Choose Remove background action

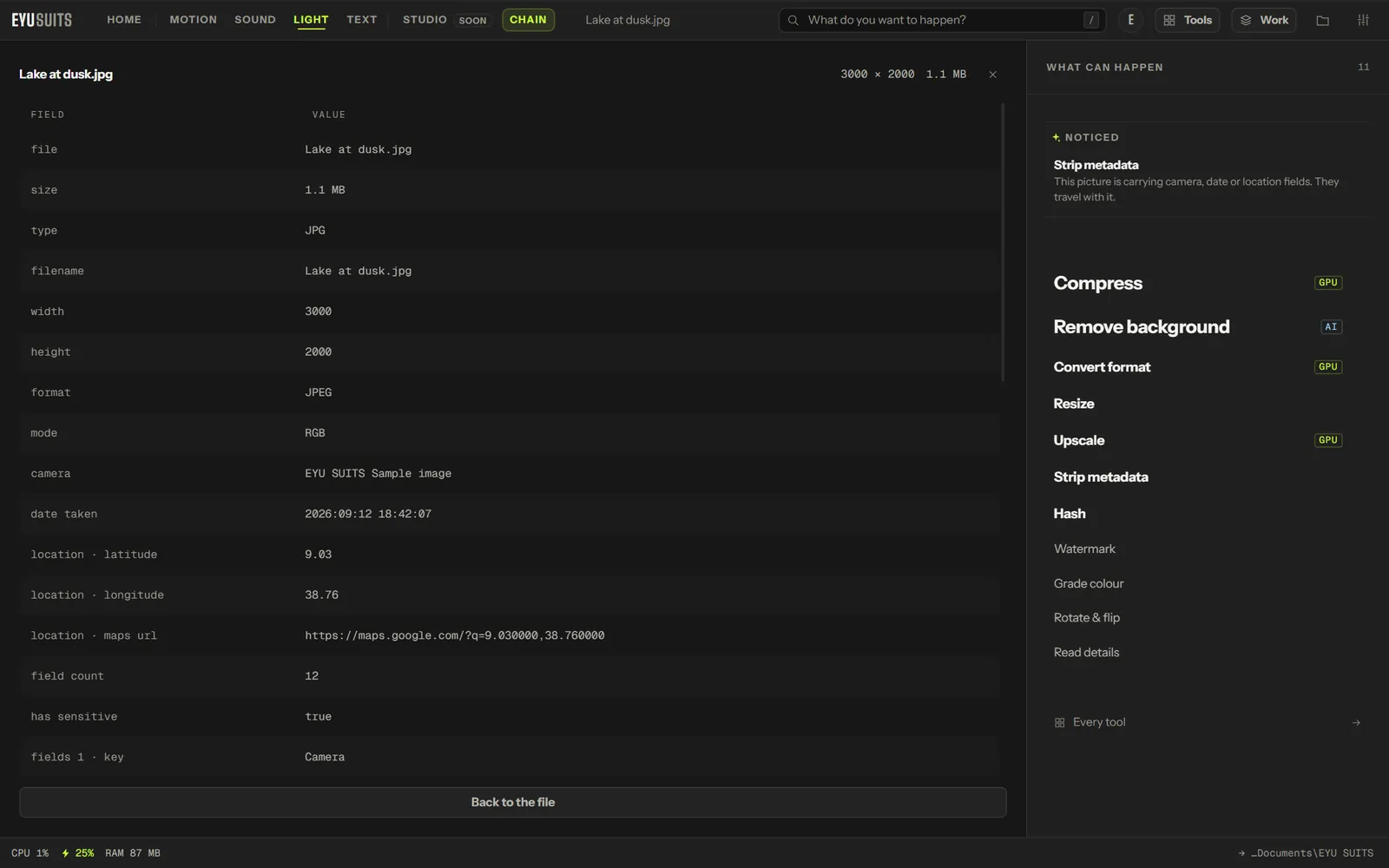(x=1142, y=327)
